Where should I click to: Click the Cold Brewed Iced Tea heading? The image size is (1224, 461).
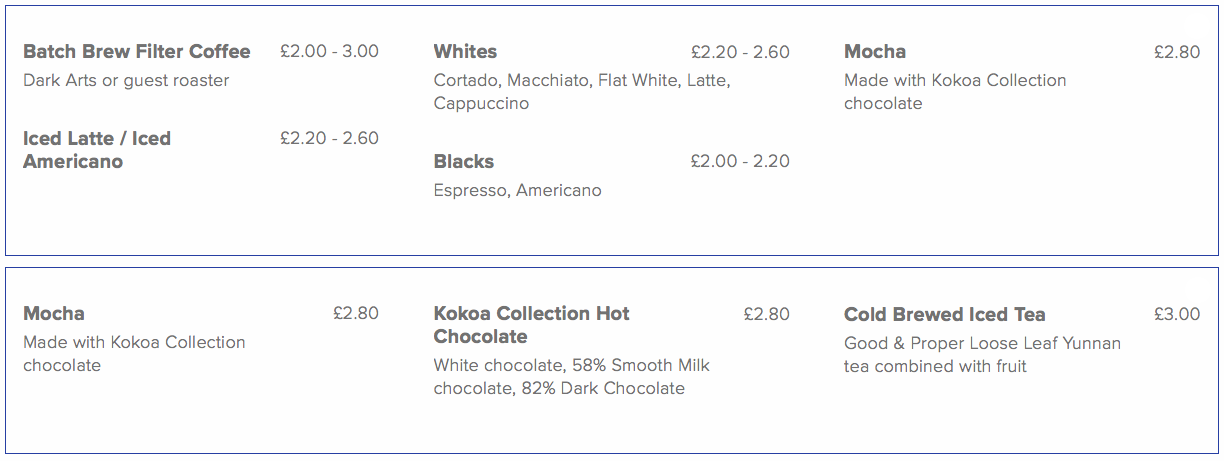tap(945, 314)
